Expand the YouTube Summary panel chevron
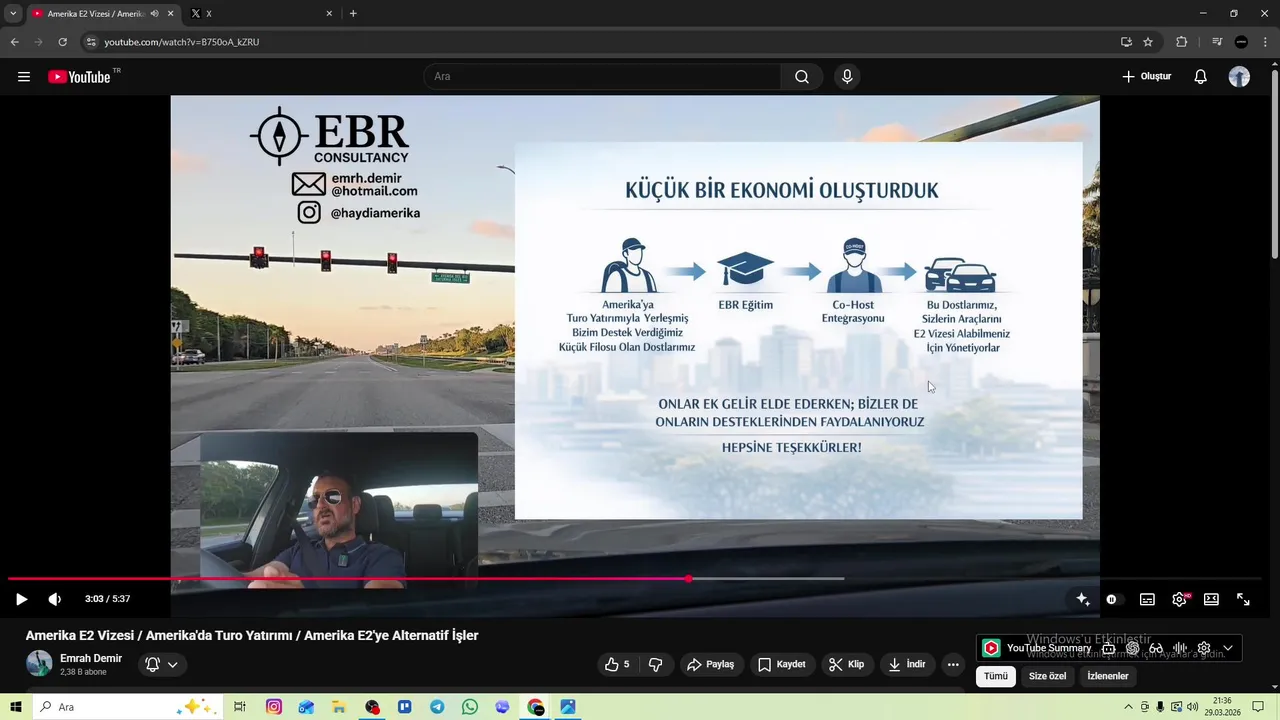The image size is (1280, 720). (x=1228, y=648)
